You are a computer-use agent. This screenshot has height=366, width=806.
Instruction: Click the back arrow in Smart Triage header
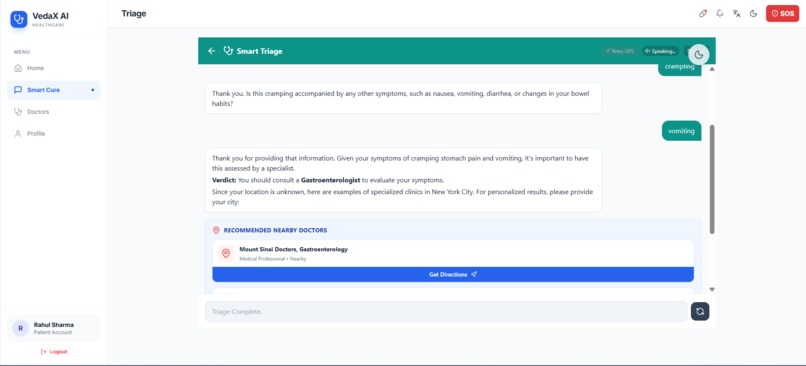point(211,51)
